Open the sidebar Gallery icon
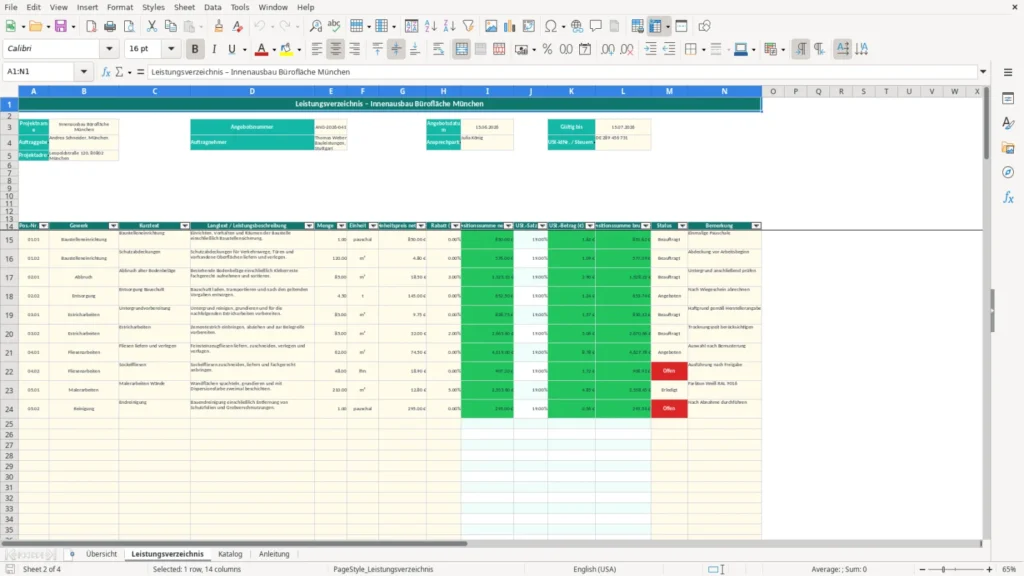The width and height of the screenshot is (1024, 576). (1008, 148)
